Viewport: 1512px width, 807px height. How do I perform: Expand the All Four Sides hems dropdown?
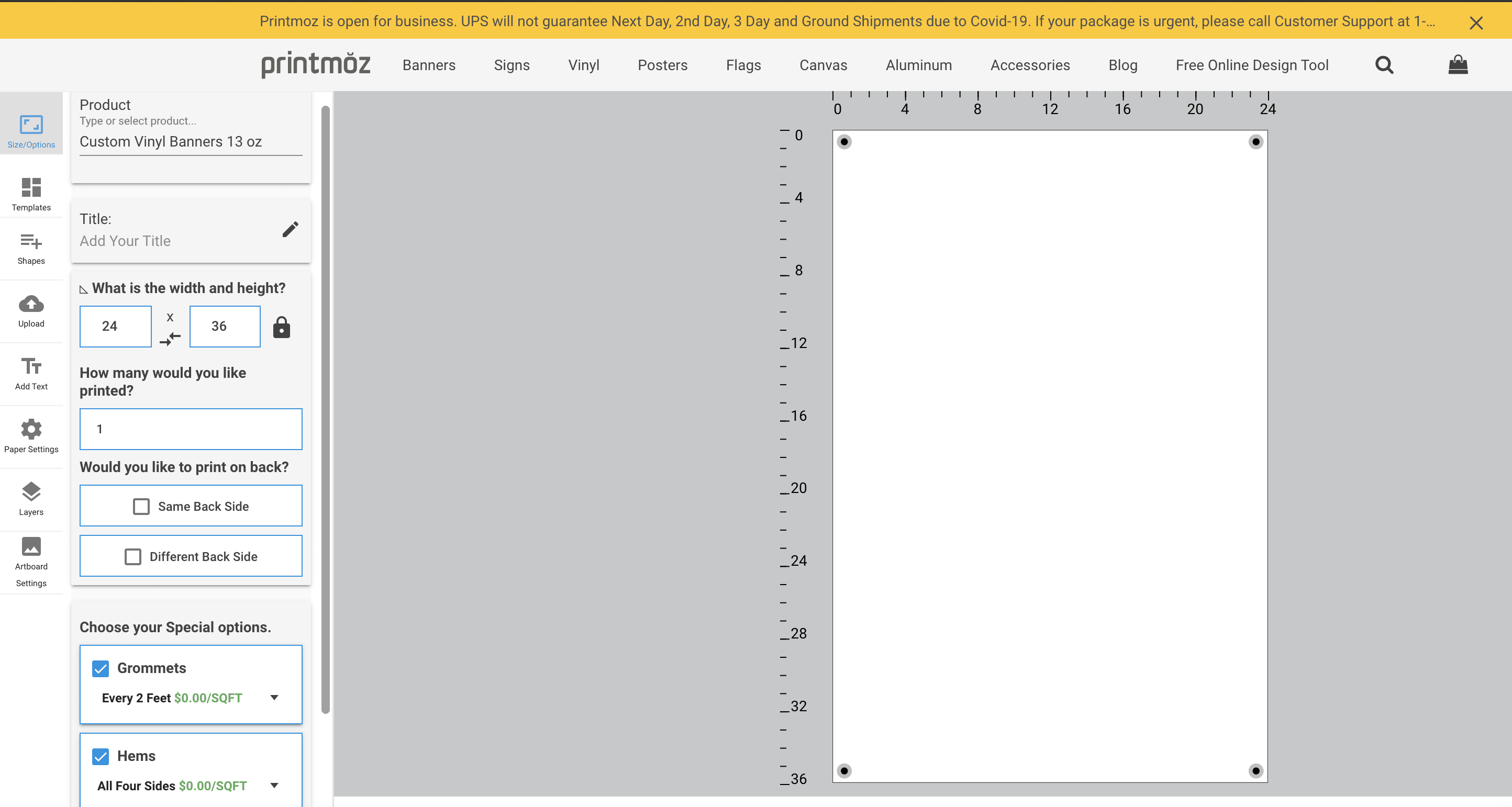click(274, 786)
